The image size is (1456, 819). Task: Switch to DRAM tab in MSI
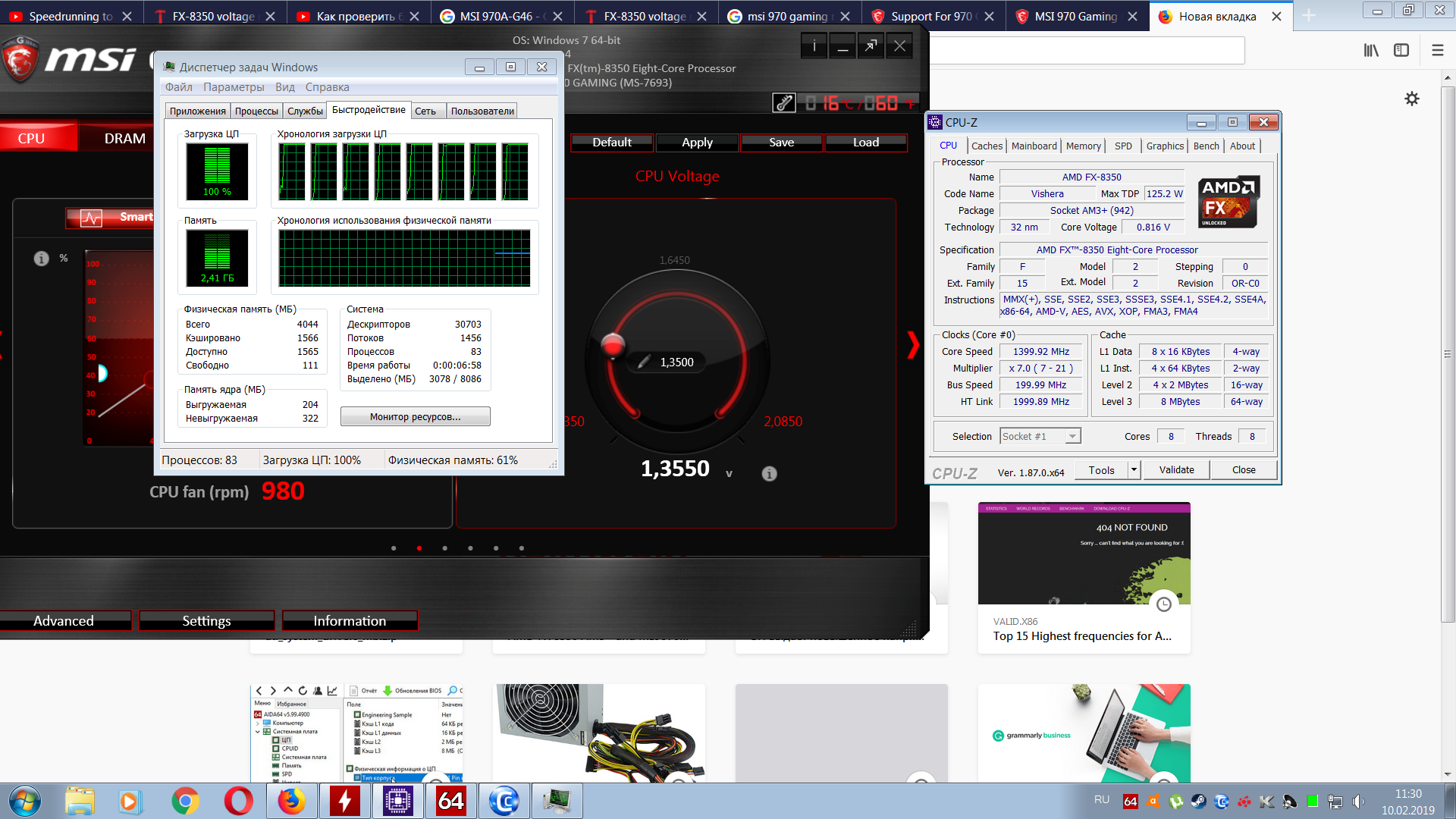124,139
